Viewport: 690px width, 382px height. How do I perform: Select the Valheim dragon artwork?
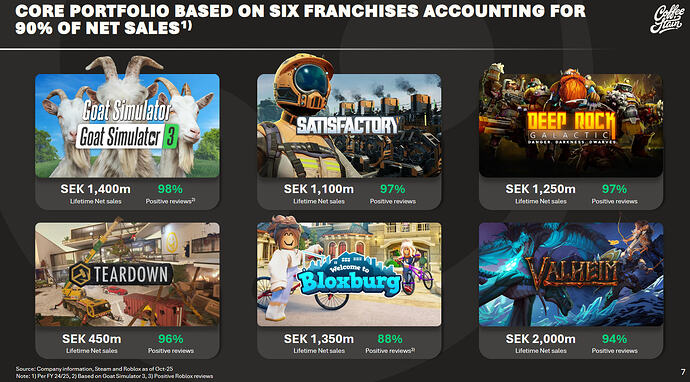click(x=571, y=274)
